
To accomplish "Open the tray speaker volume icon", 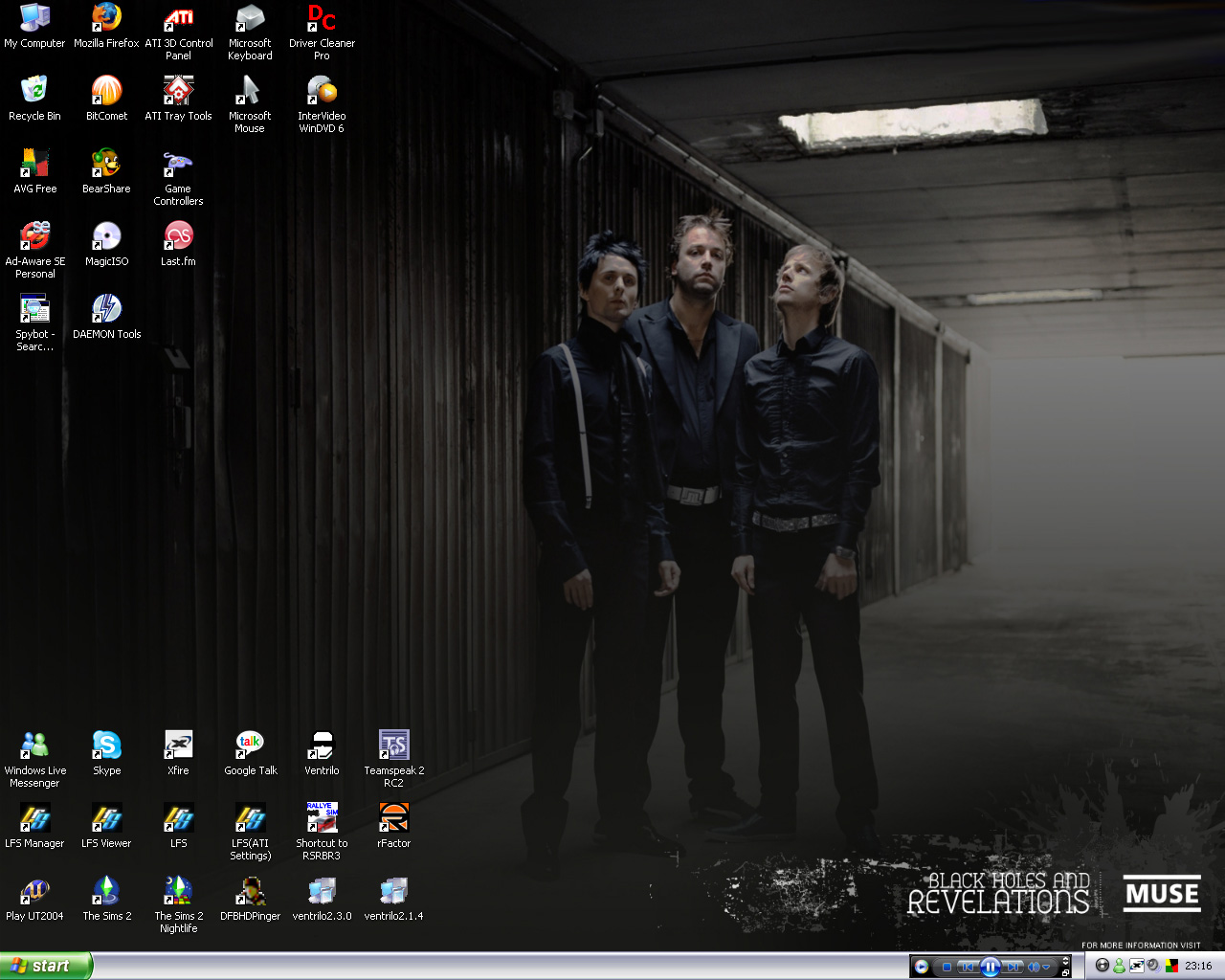I will click(x=1153, y=966).
